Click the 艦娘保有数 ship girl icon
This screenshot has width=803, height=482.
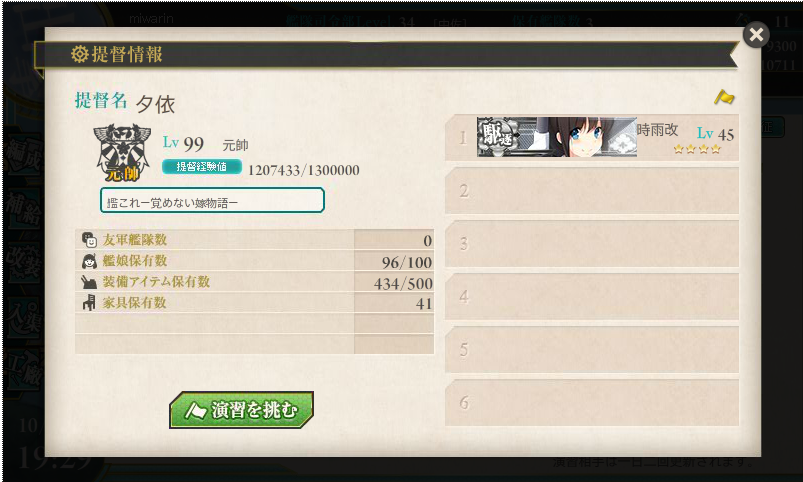89,261
